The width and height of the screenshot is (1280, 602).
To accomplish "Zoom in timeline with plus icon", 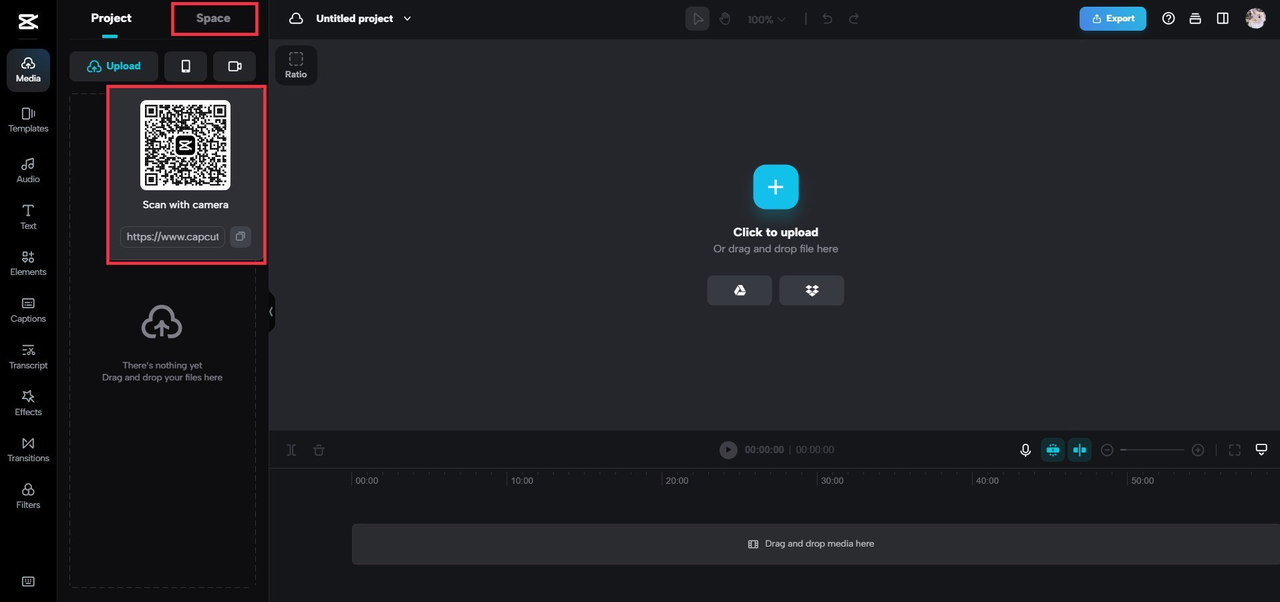I will click(x=1198, y=450).
